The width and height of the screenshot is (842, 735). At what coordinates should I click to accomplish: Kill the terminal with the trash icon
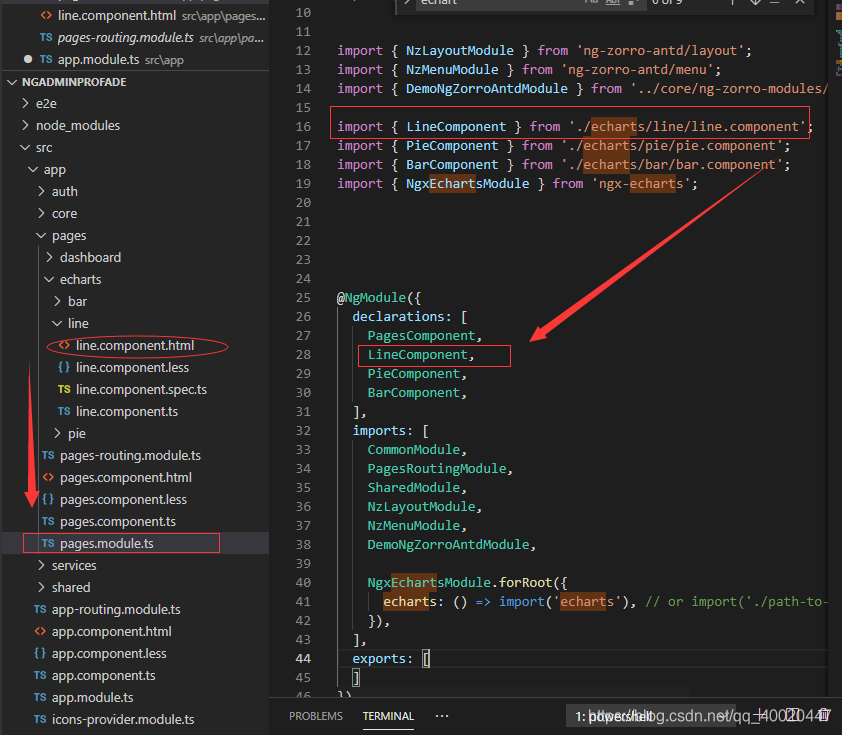click(824, 716)
